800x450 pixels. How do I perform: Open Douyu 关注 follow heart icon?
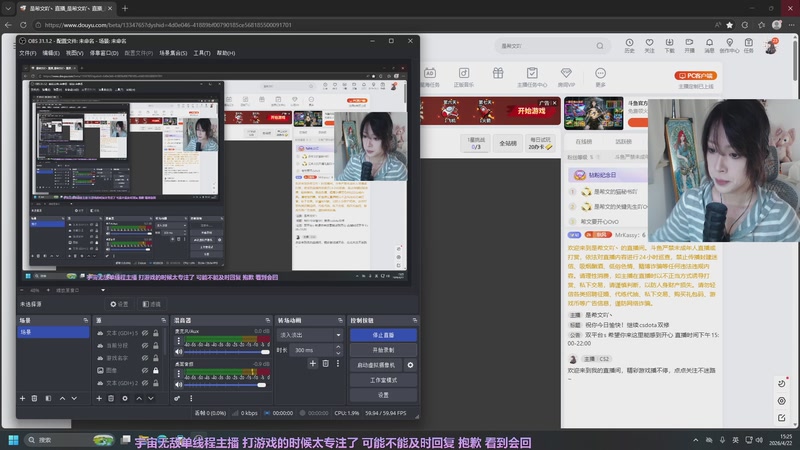pos(649,45)
